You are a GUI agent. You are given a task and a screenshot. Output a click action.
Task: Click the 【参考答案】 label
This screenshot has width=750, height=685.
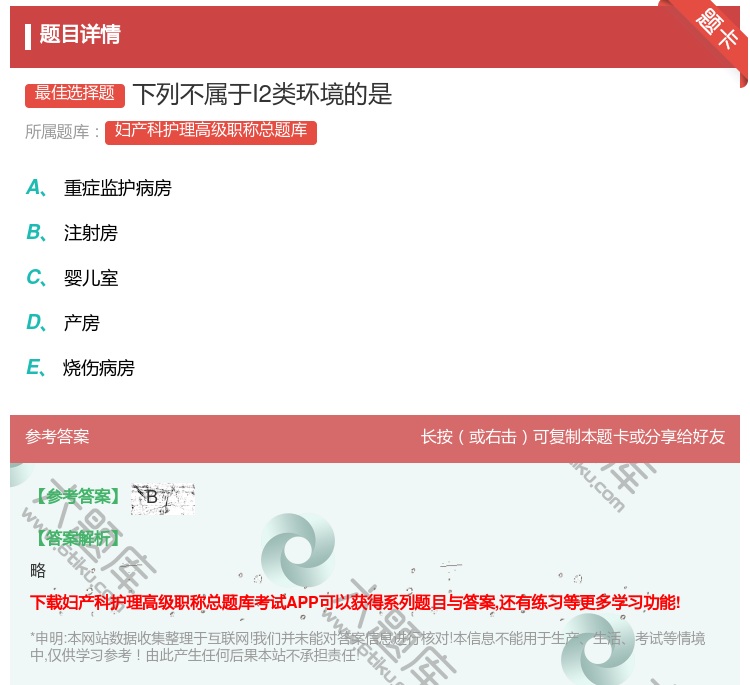coord(78,497)
